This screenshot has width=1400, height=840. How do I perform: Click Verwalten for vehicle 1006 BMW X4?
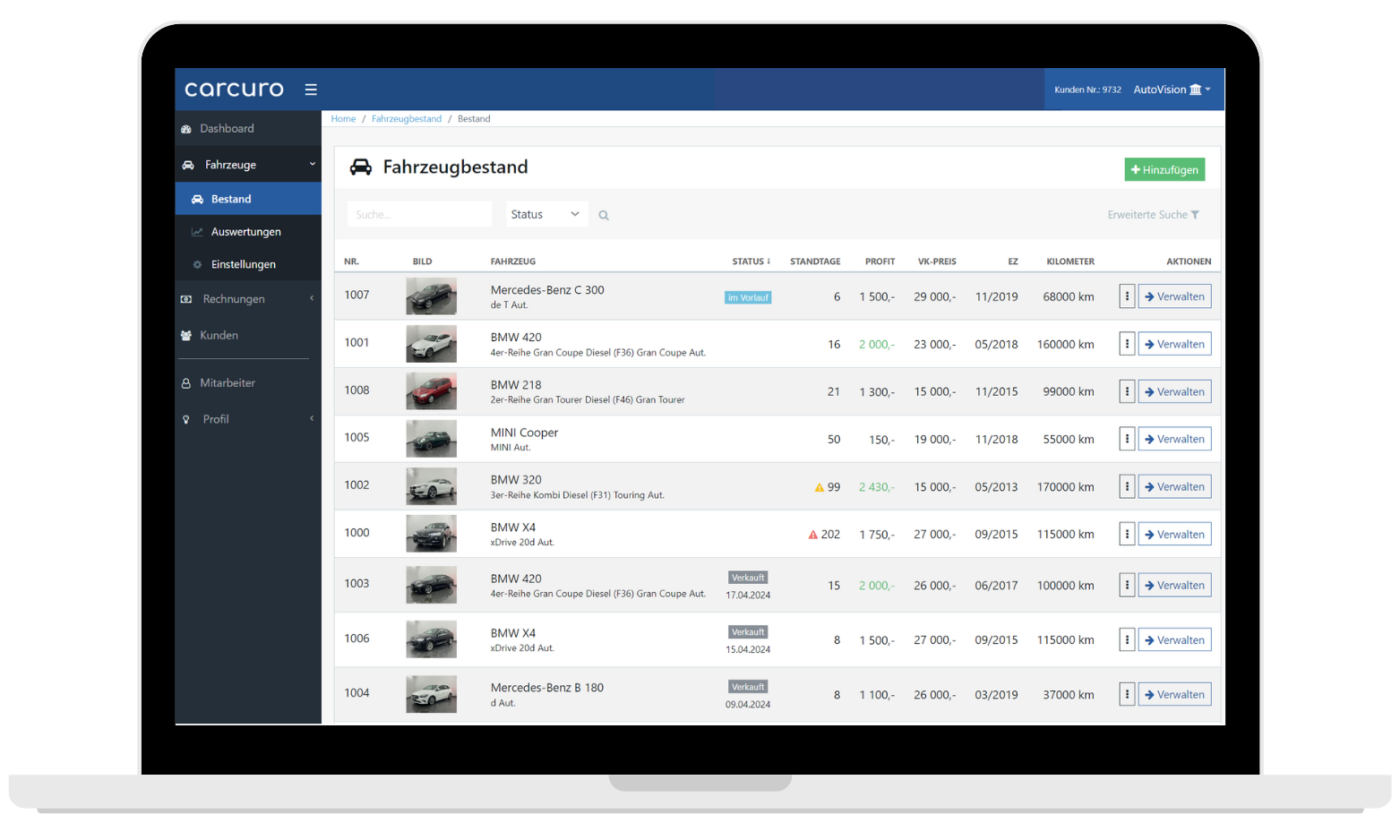(x=1174, y=639)
